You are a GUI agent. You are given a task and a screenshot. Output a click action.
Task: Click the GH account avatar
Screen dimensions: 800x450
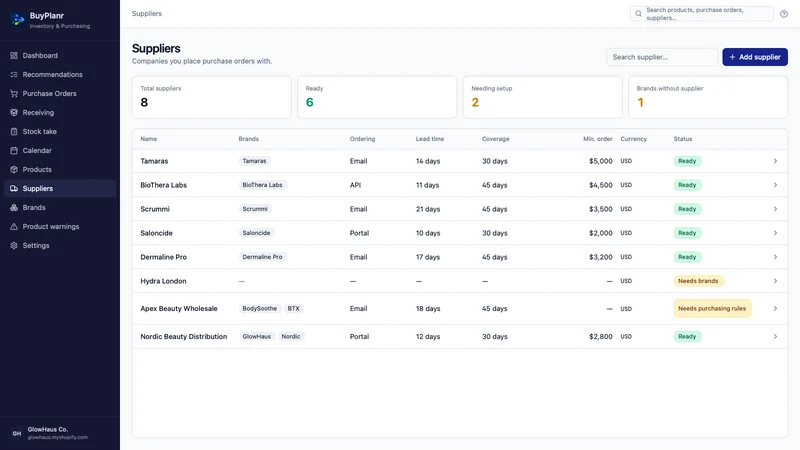click(x=17, y=433)
